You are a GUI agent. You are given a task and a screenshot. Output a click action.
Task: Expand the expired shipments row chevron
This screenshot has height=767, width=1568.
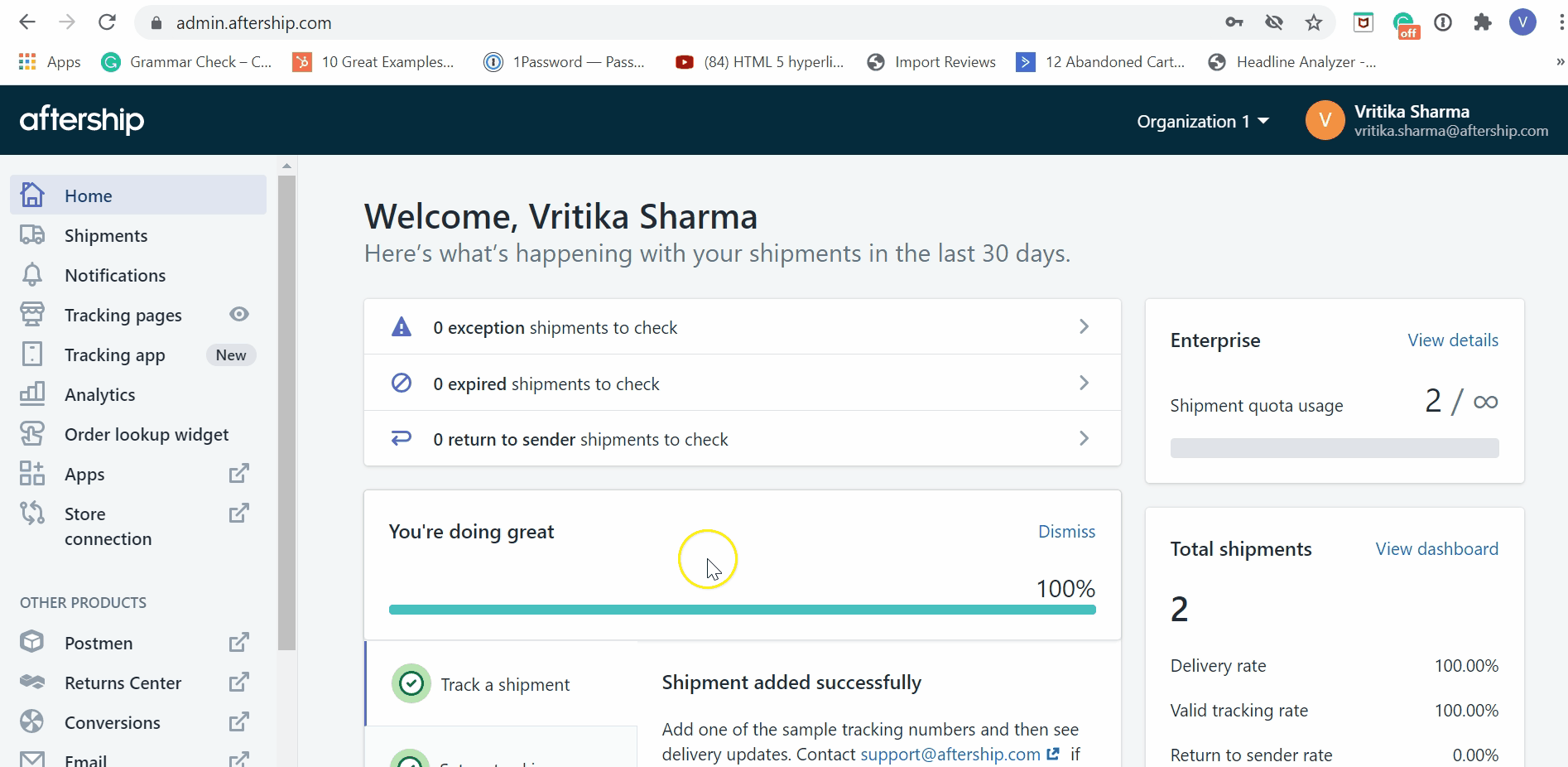(x=1084, y=383)
